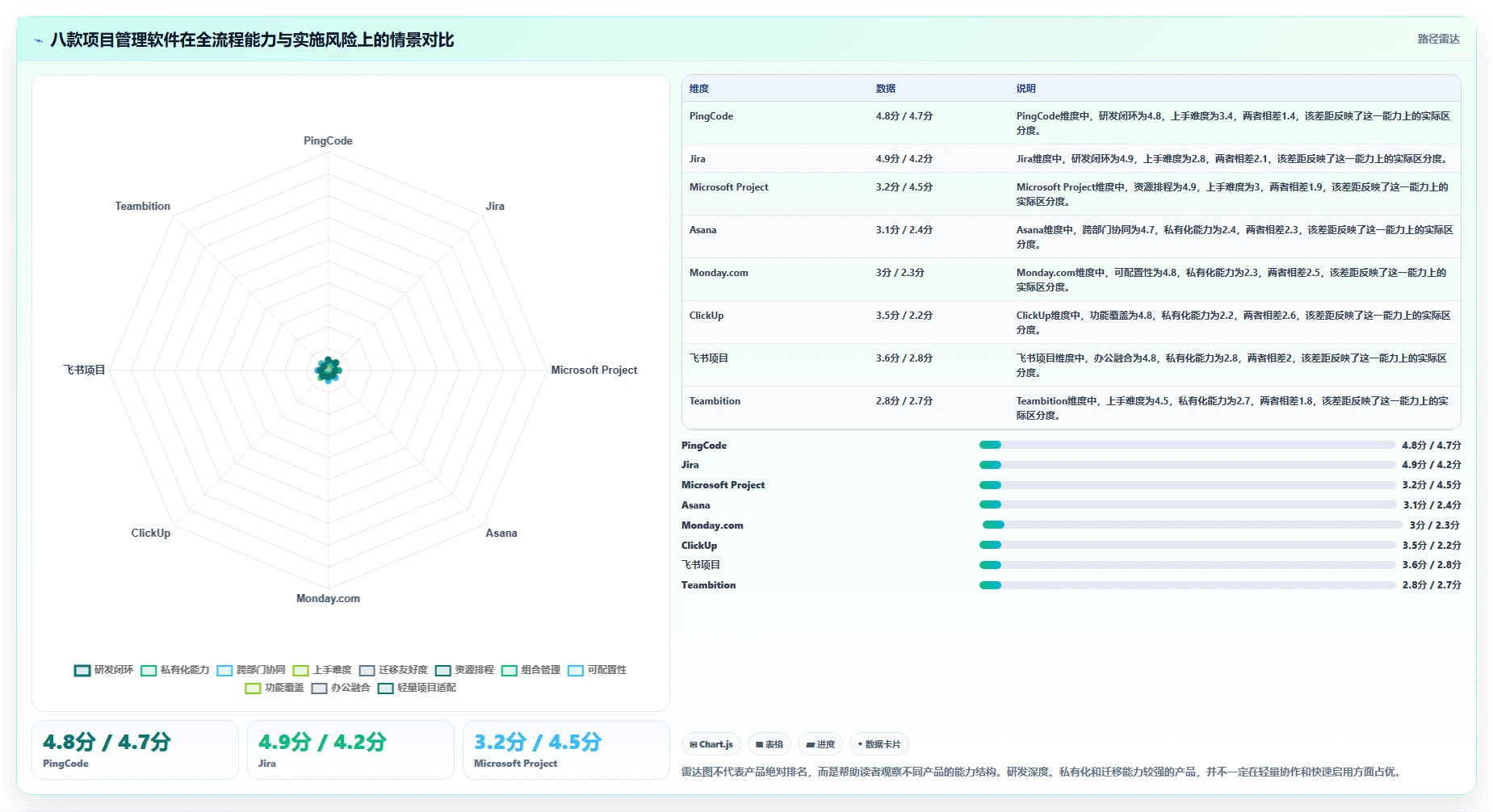This screenshot has width=1493, height=812.
Task: Click the 办公融合 legend color box
Action: click(x=319, y=689)
